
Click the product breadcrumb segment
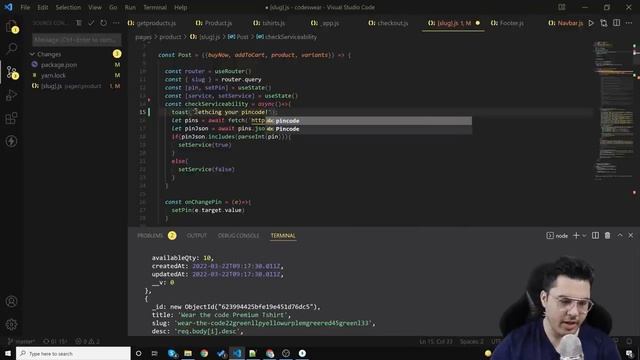coord(170,37)
